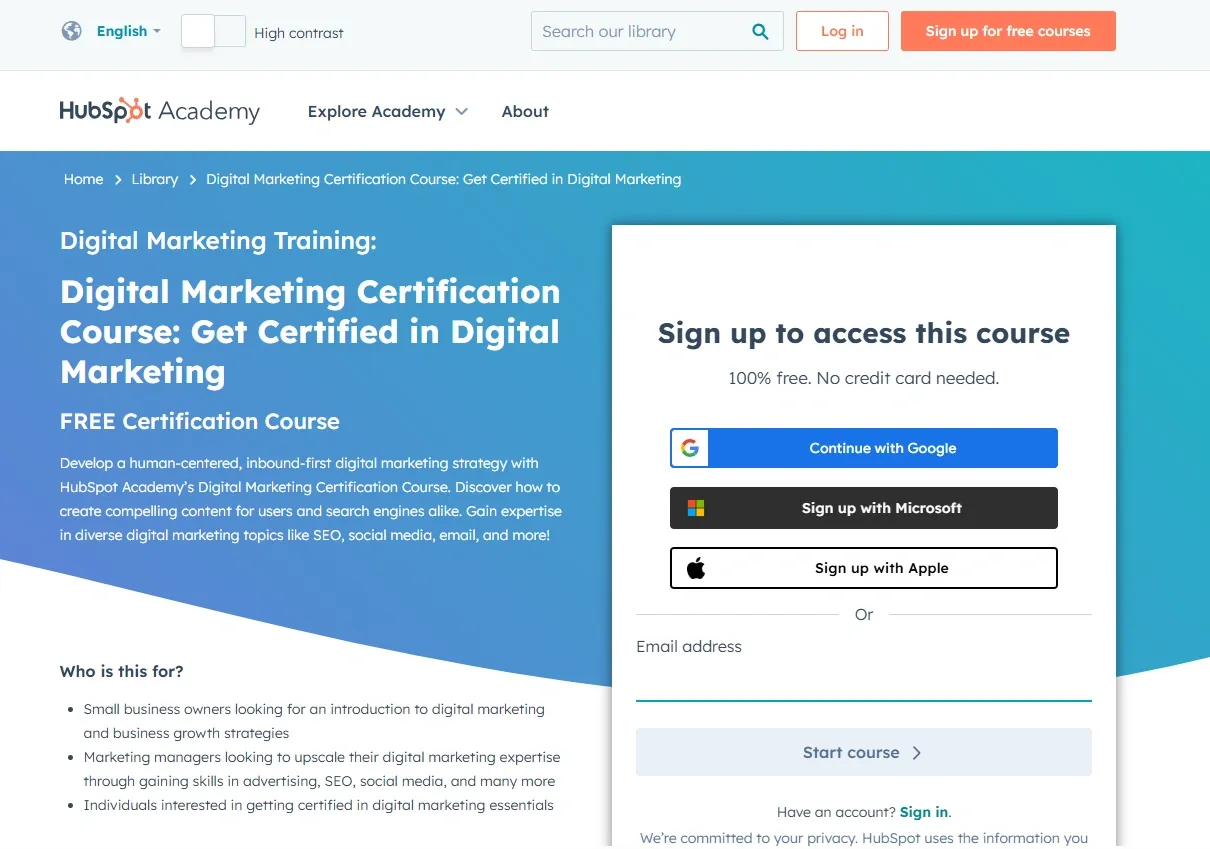
Task: Open the About page
Action: (x=525, y=111)
